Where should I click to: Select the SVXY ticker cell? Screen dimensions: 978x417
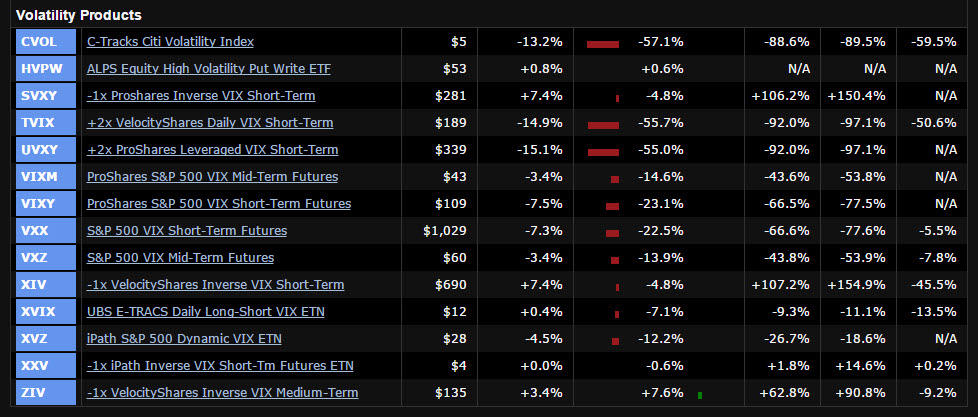(46, 96)
